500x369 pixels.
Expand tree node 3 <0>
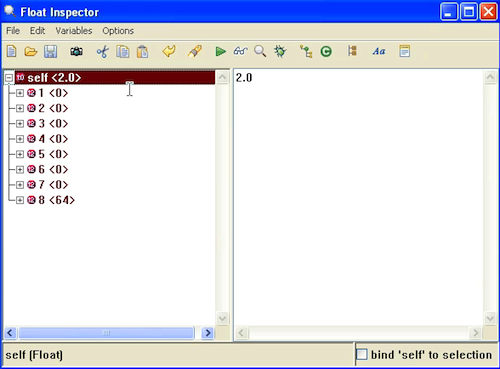[x=20, y=124]
